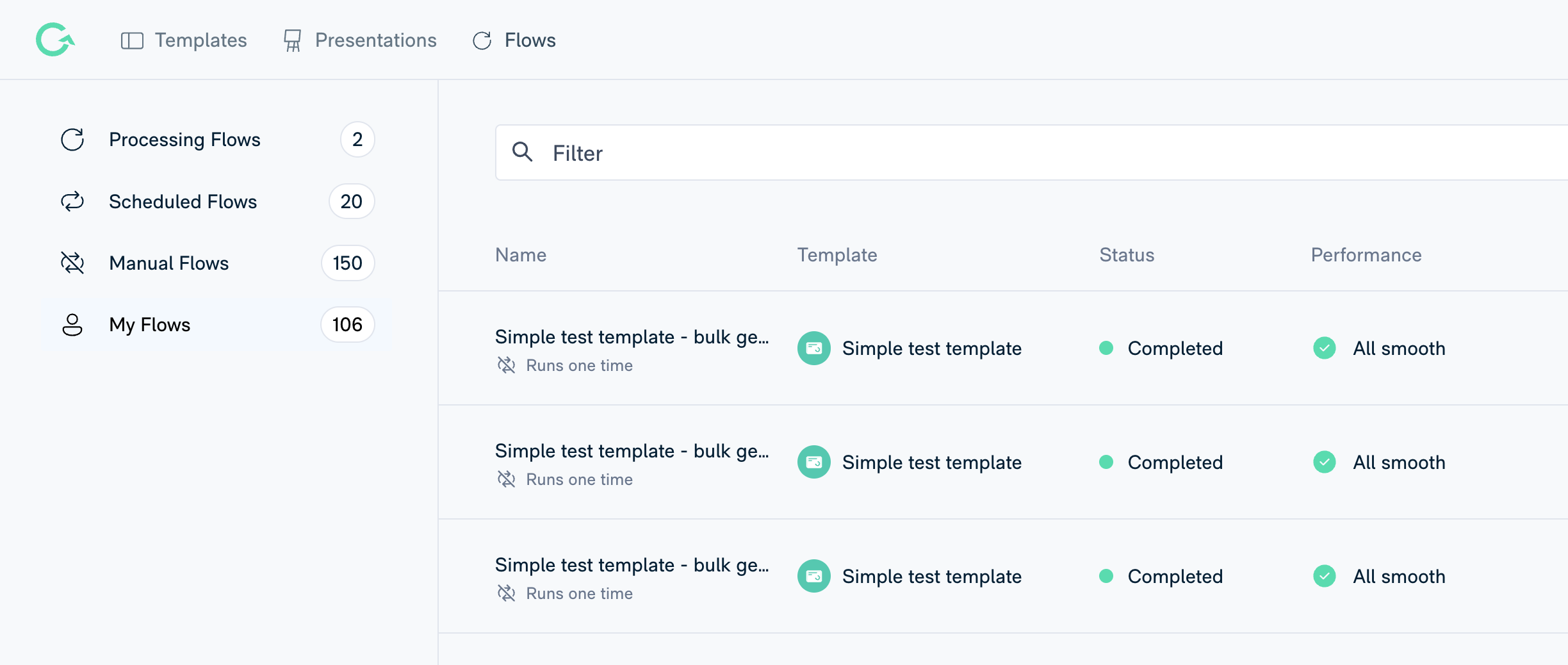Click the third row's Completed status dot
The height and width of the screenshot is (665, 1568).
tap(1106, 576)
